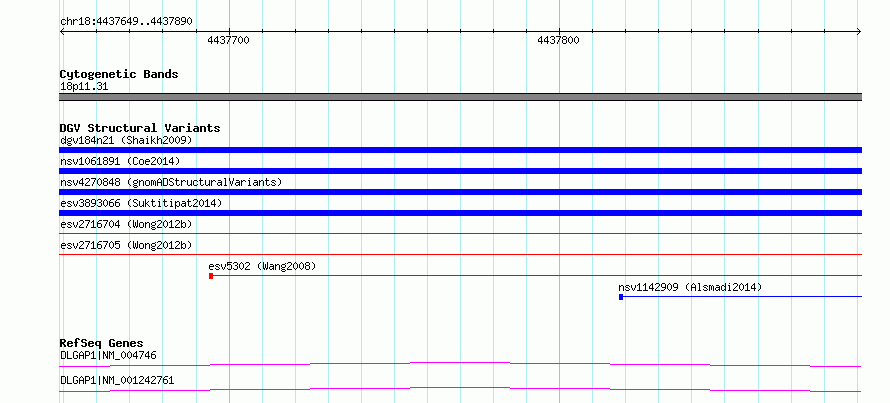The width and height of the screenshot is (890, 403).
Task: Click DLGAP1|NM_004746 gene label
Action: coord(108,355)
